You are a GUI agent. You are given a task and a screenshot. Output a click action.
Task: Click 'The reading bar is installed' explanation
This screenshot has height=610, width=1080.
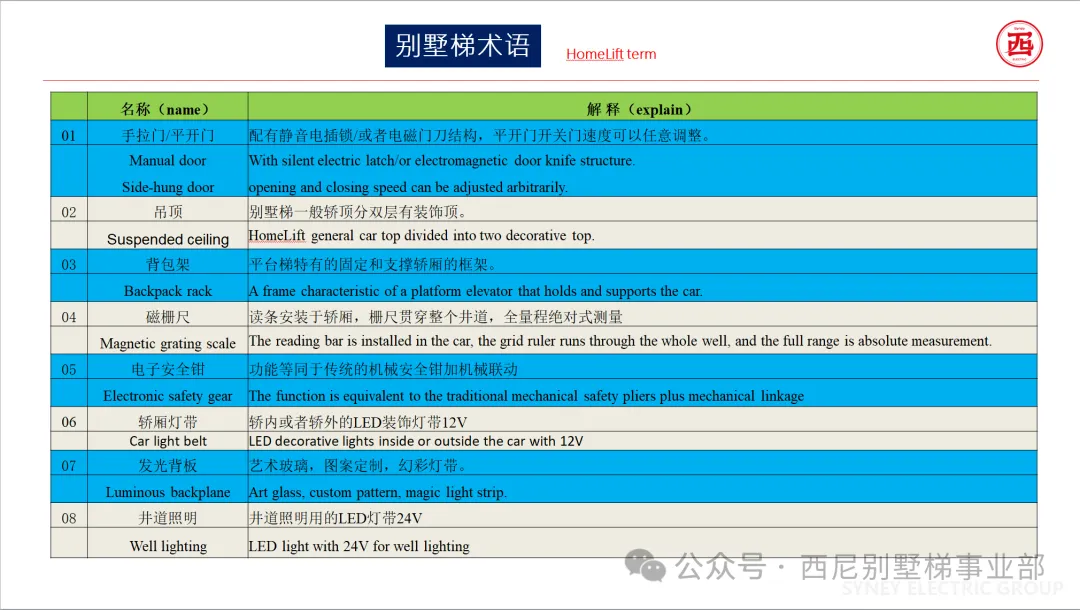(620, 341)
